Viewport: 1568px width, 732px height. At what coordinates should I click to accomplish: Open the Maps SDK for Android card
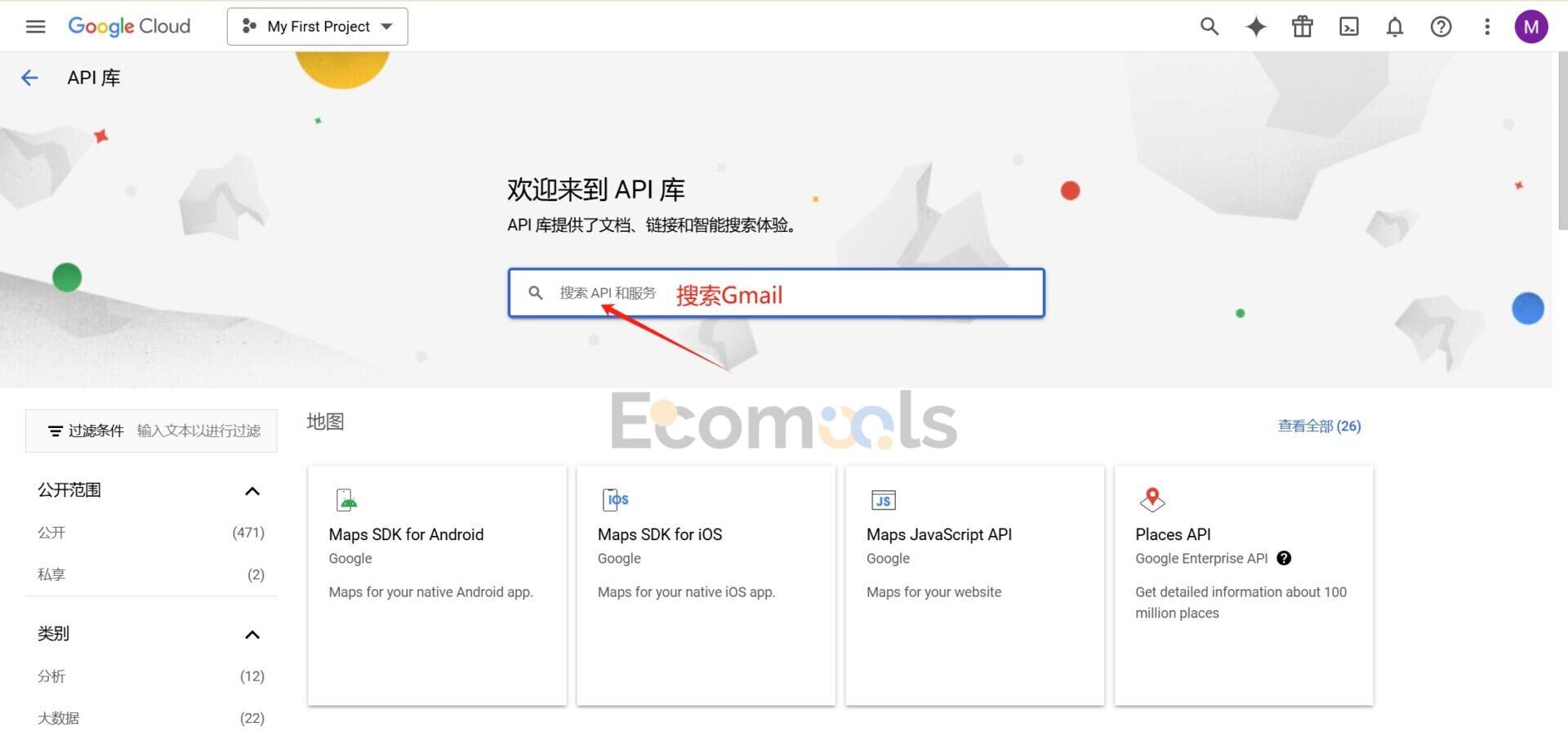[437, 585]
